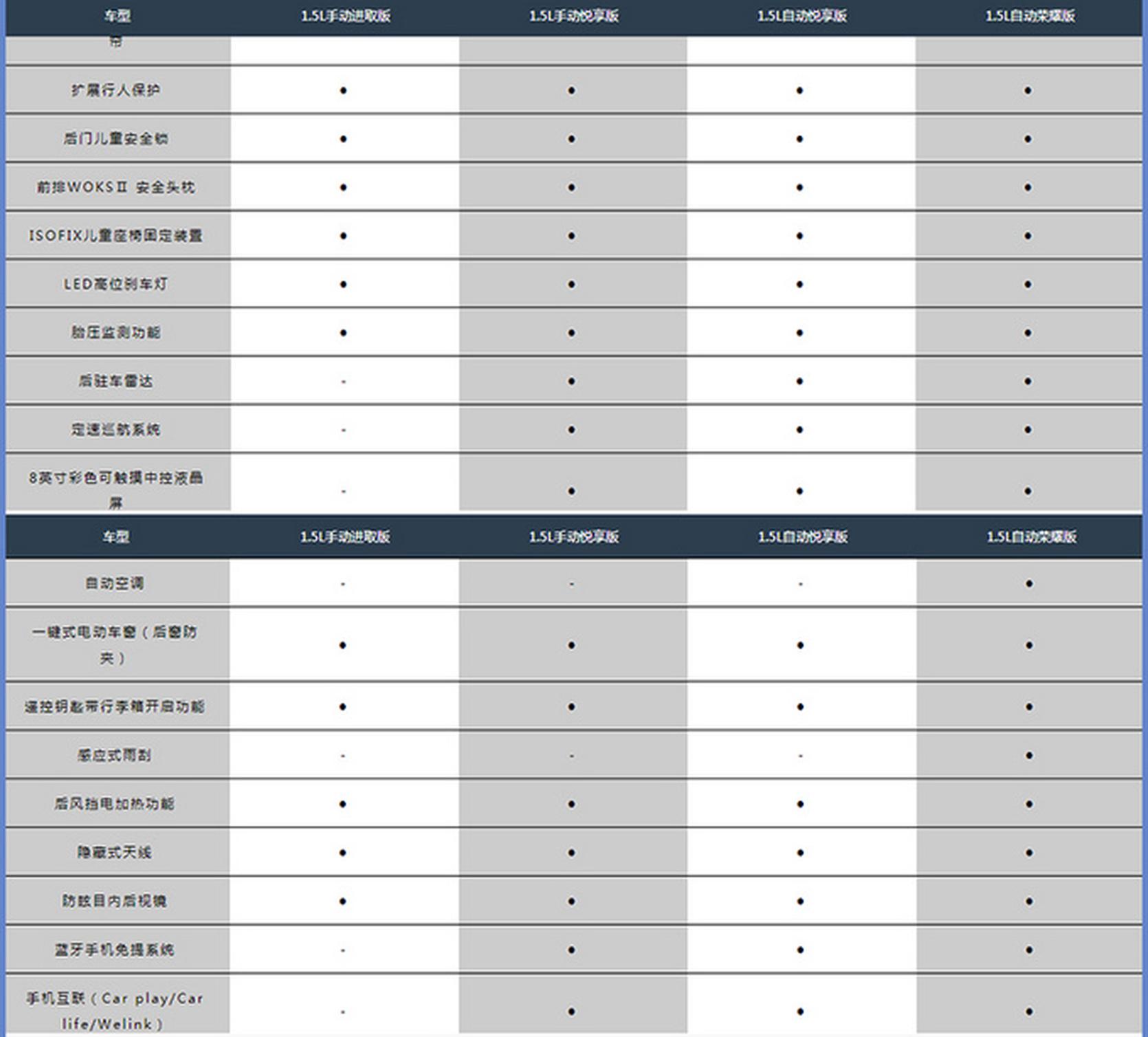1148x1037 pixels.
Task: Click the 后驻车雷达 dot under 1.5L手动悦享版
Action: tap(571, 382)
